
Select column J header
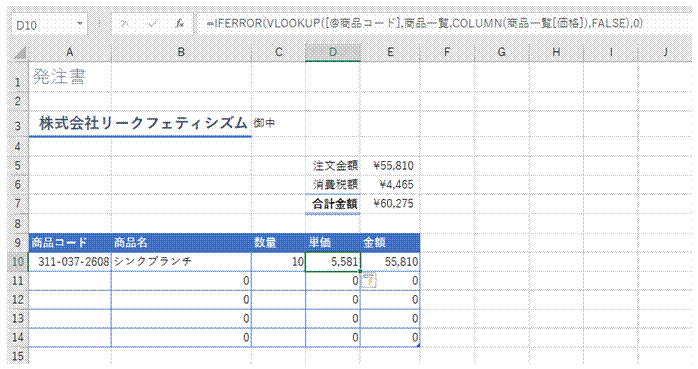click(666, 52)
